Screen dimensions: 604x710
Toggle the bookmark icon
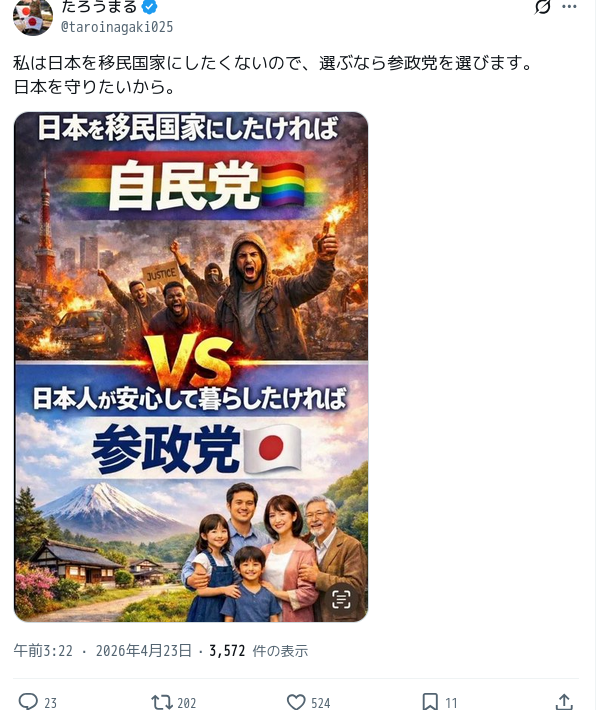tap(430, 701)
